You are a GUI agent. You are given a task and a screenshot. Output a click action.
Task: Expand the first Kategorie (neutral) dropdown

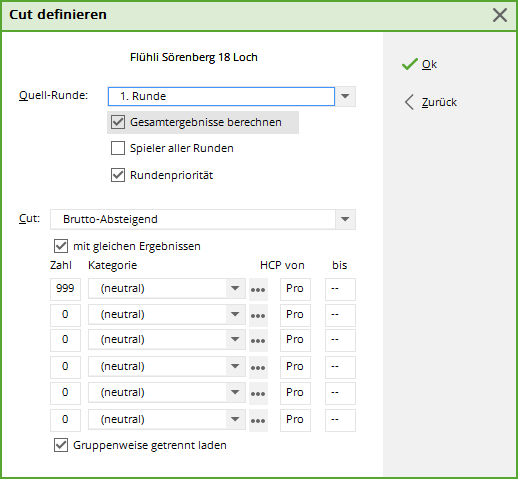tap(235, 288)
